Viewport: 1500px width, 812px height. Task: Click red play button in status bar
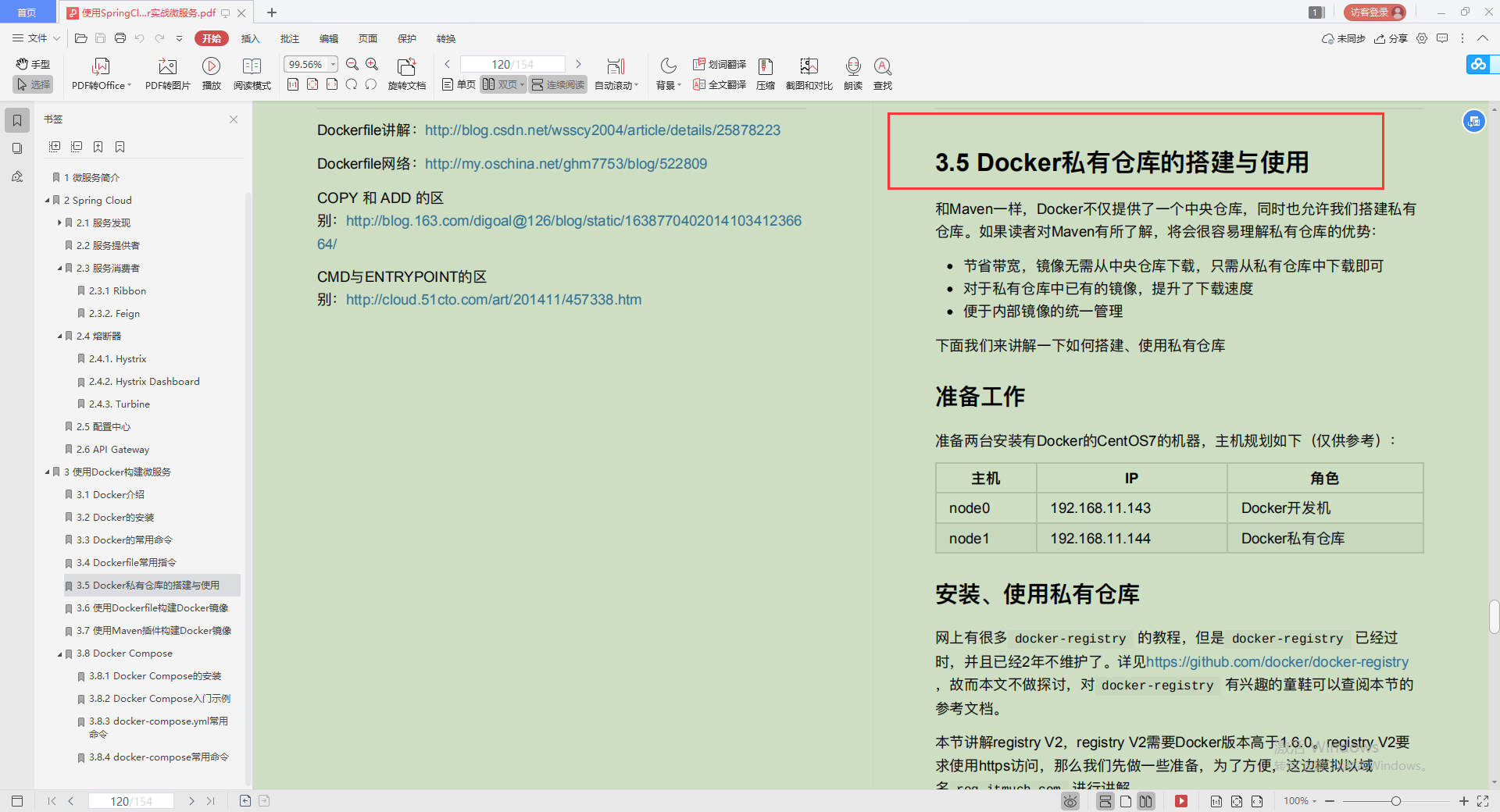1181,801
